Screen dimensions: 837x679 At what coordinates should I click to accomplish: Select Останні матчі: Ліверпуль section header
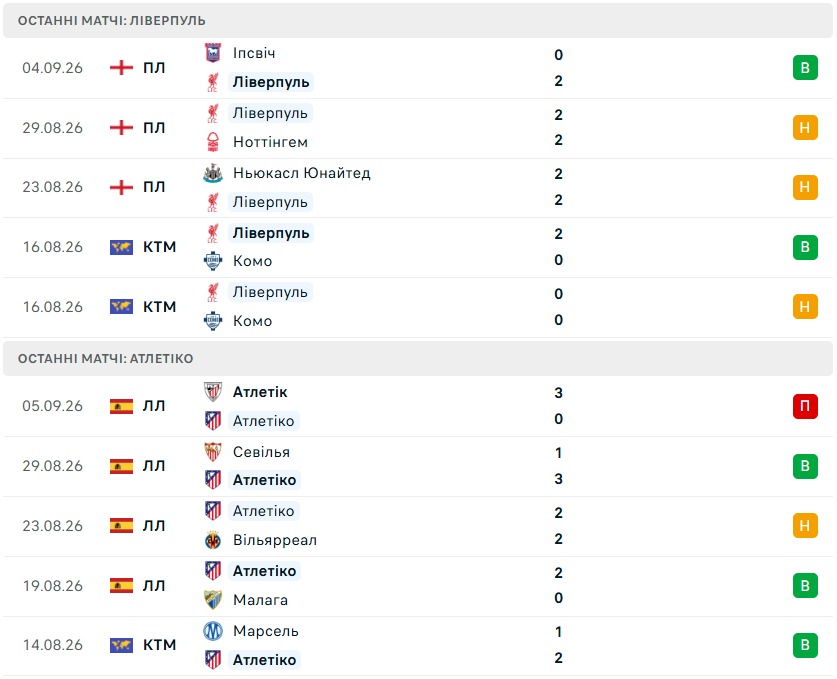[418, 21]
